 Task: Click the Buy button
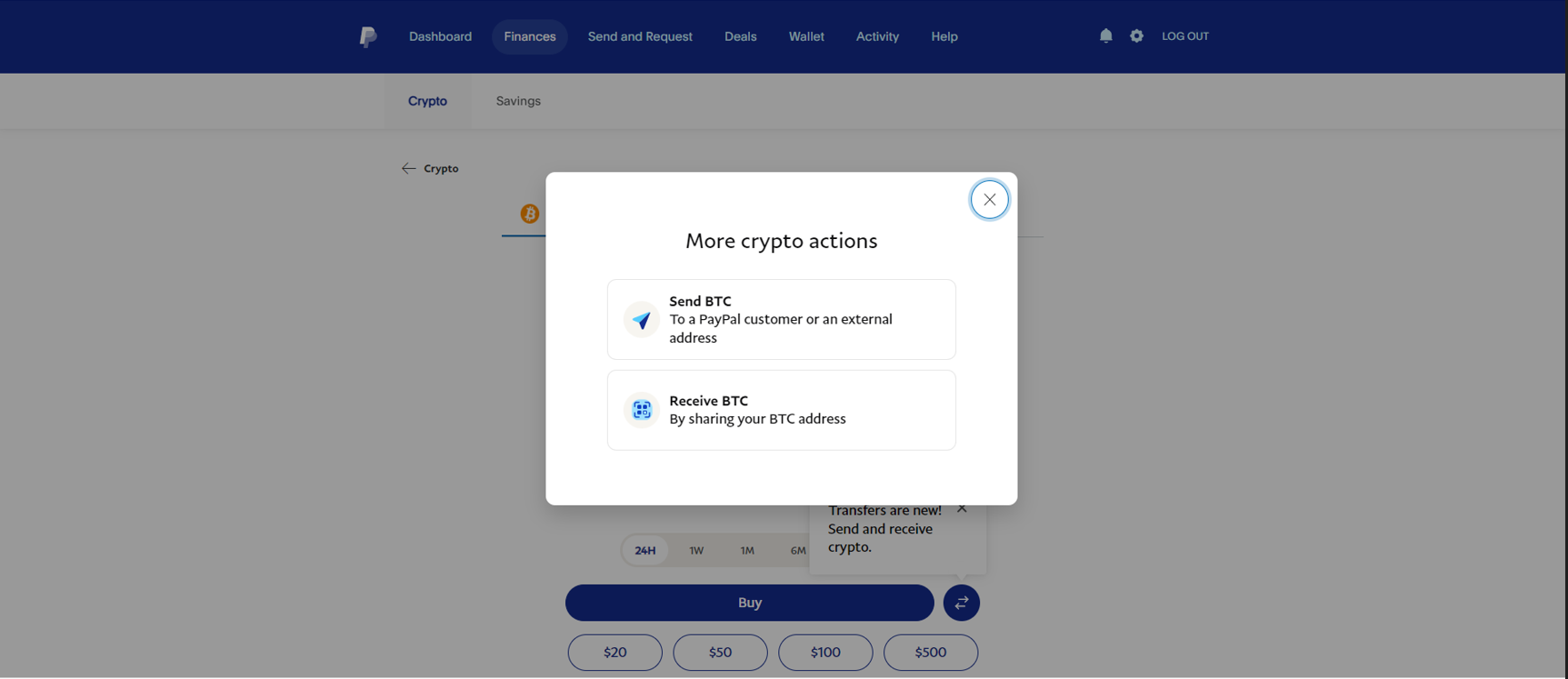[750, 603]
